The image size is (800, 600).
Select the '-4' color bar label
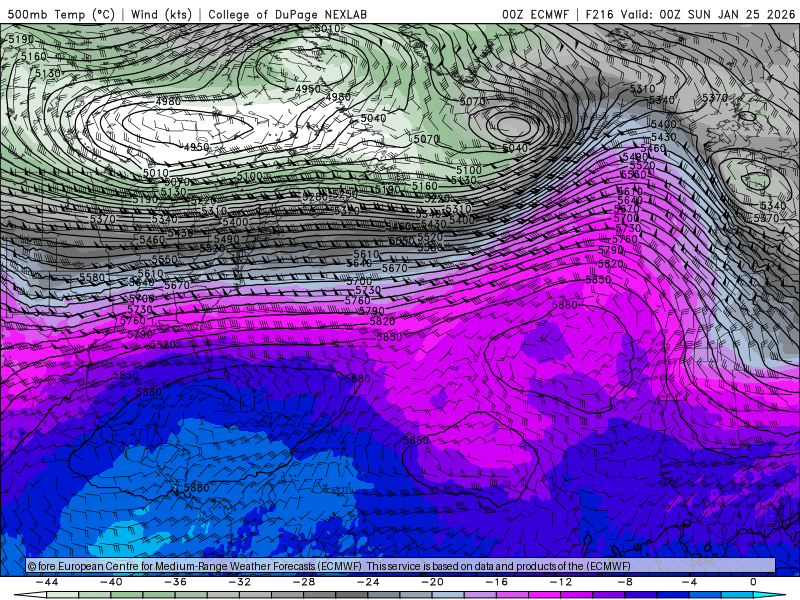(x=689, y=582)
